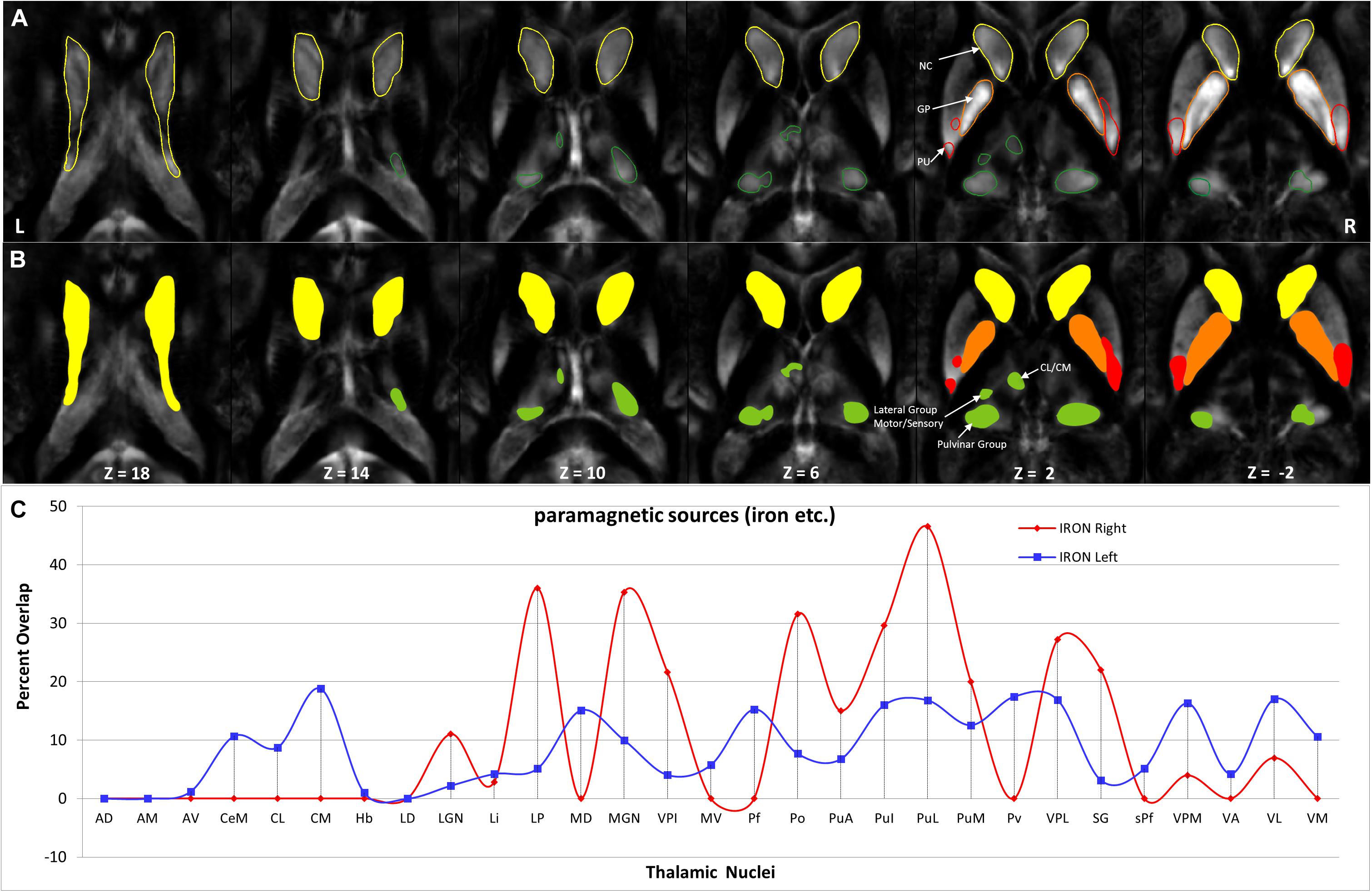Click the VA x-axis label
The image size is (1372, 892).
pos(1231,818)
